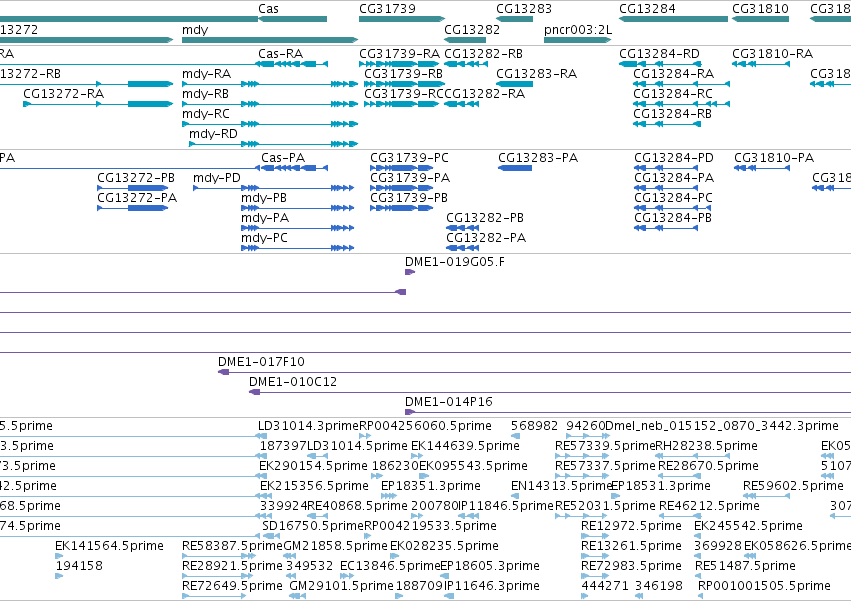The width and height of the screenshot is (851, 601).
Task: Click the CG13284-RB transcript
Action: (667, 124)
